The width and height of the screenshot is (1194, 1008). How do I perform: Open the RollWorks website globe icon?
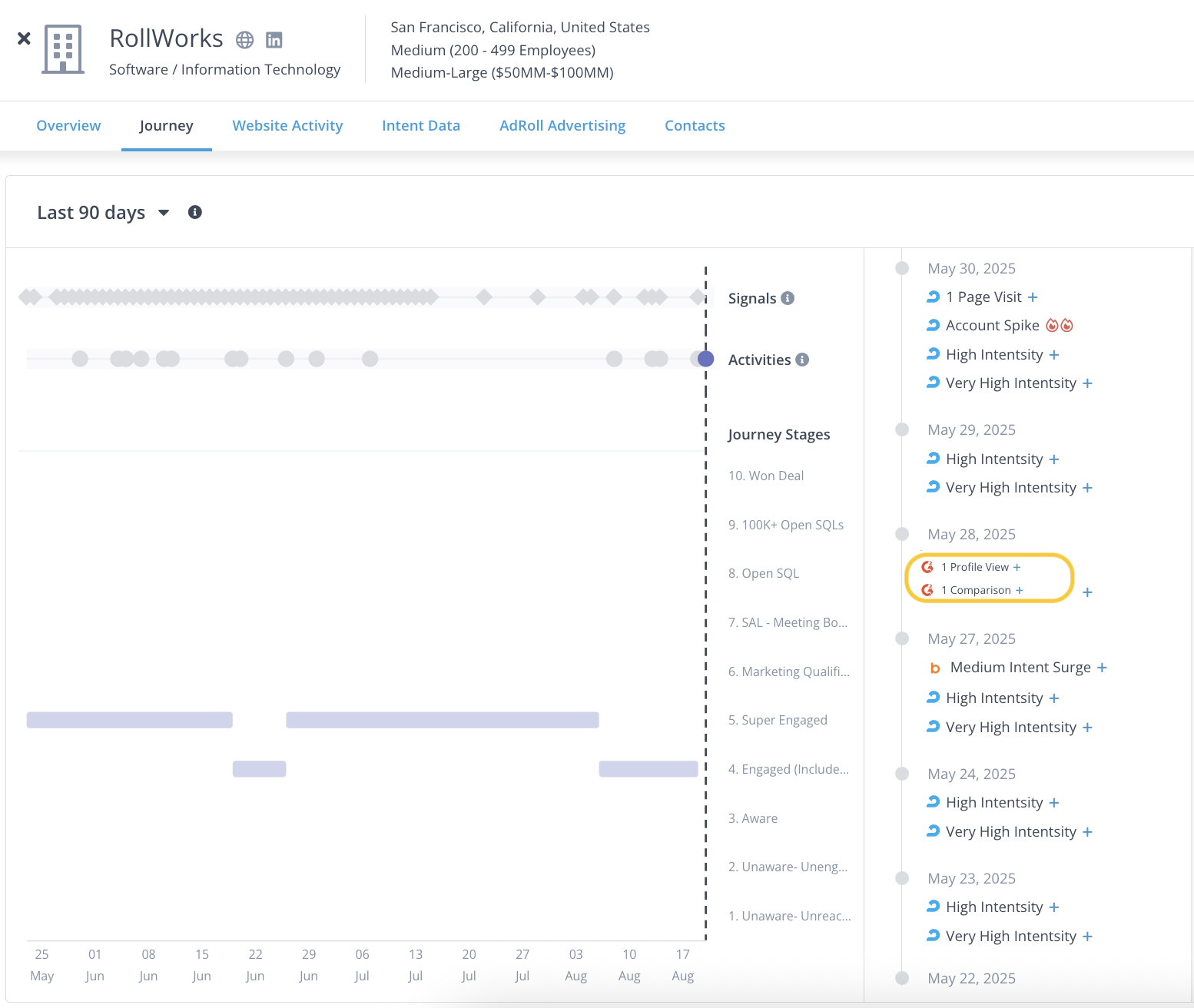(x=244, y=40)
